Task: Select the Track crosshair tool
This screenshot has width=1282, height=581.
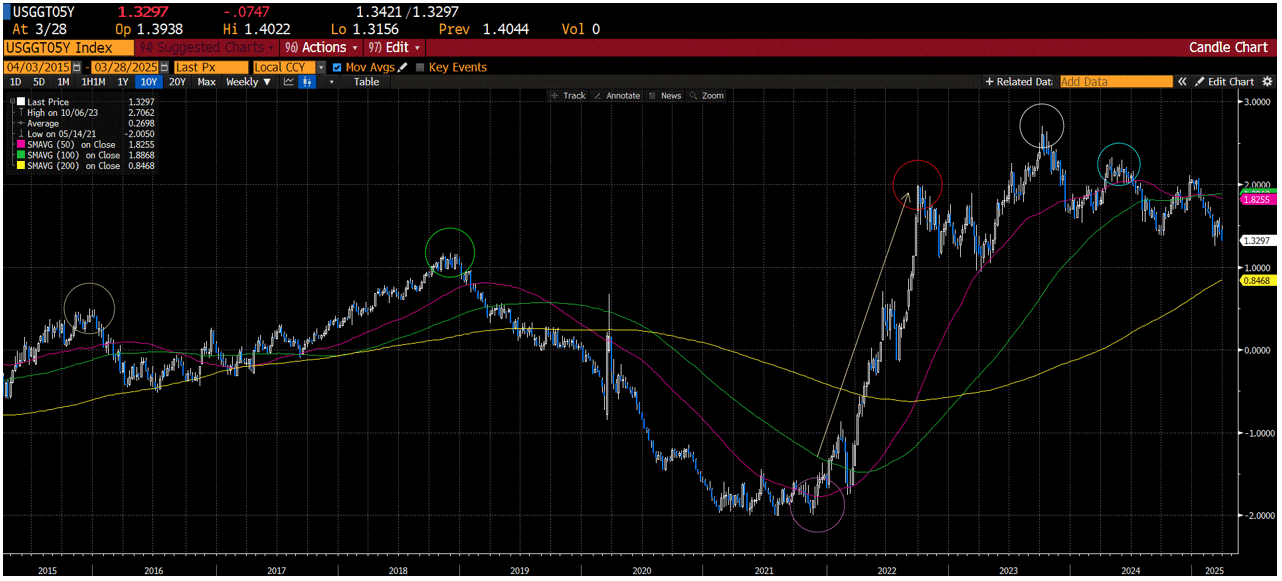Action: tap(570, 95)
